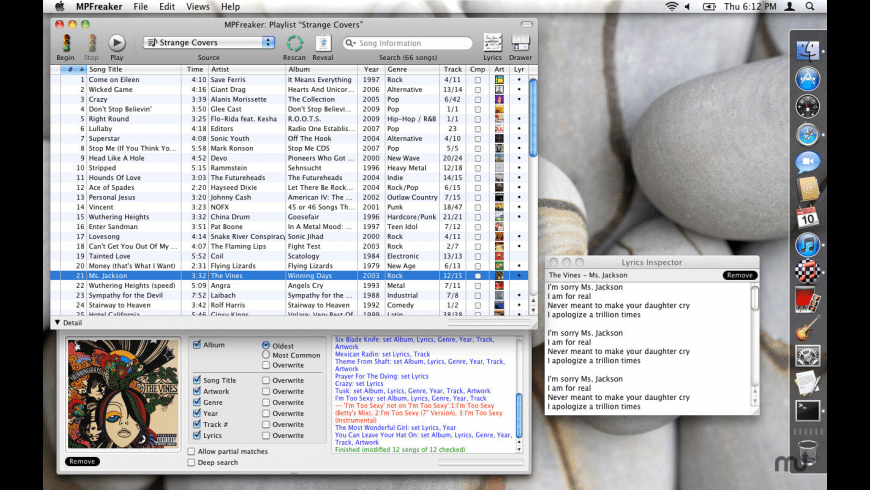Click the Reveal file icon
This screenshot has width=870, height=490.
(323, 43)
